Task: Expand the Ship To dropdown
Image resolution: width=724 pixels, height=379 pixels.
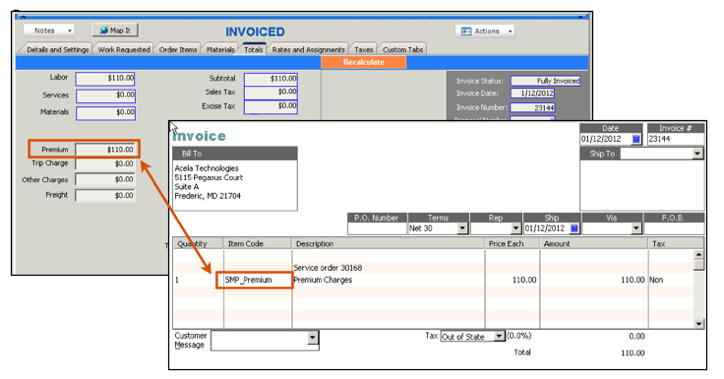Action: (697, 154)
